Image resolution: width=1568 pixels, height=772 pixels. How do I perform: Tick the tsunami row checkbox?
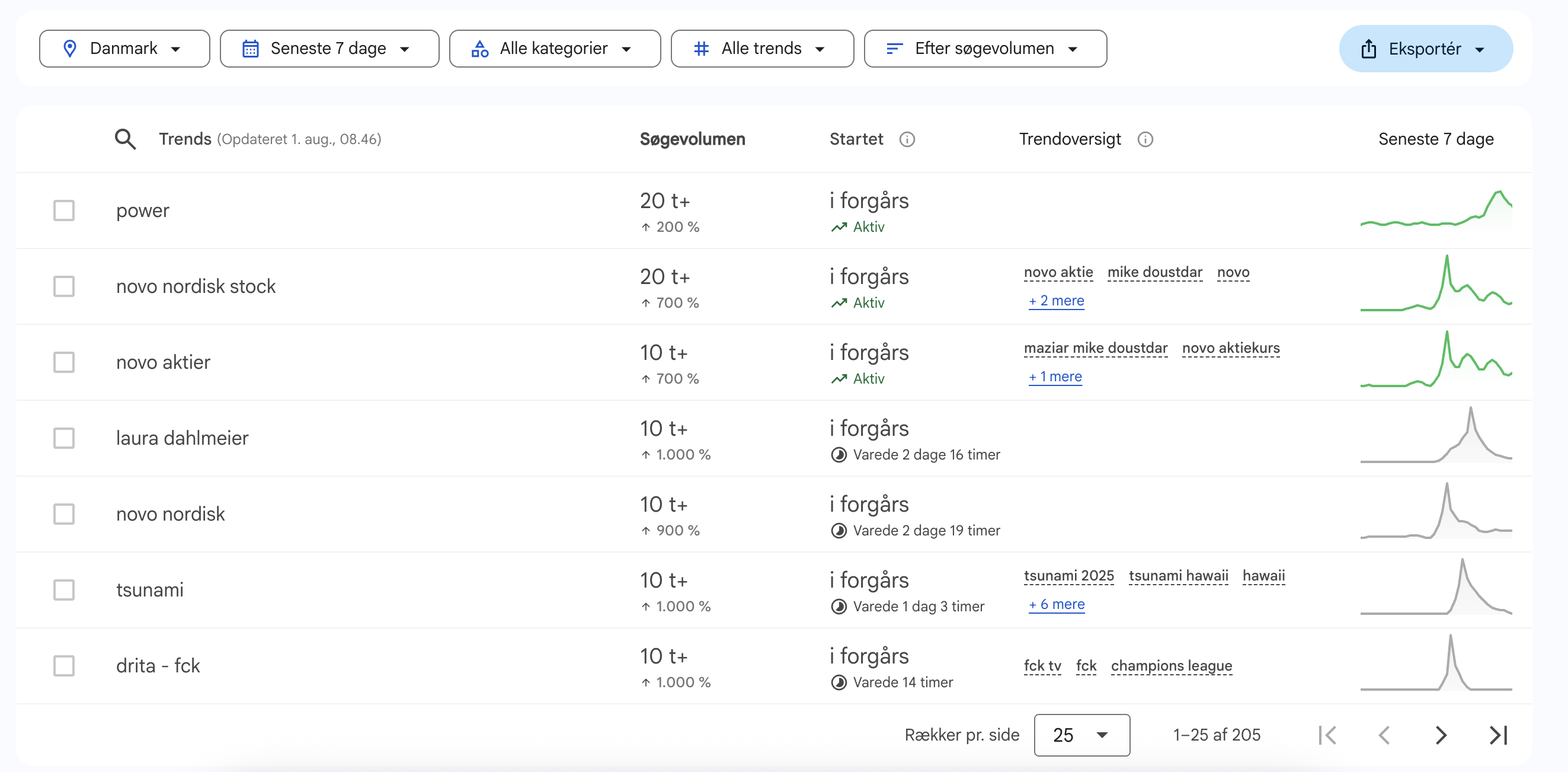64,590
